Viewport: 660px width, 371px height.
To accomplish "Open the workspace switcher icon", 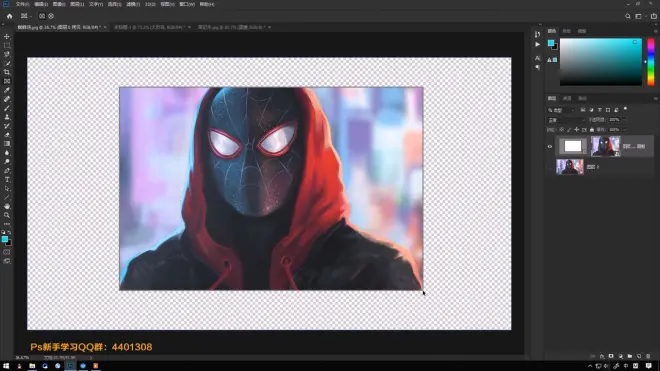I will [639, 16].
